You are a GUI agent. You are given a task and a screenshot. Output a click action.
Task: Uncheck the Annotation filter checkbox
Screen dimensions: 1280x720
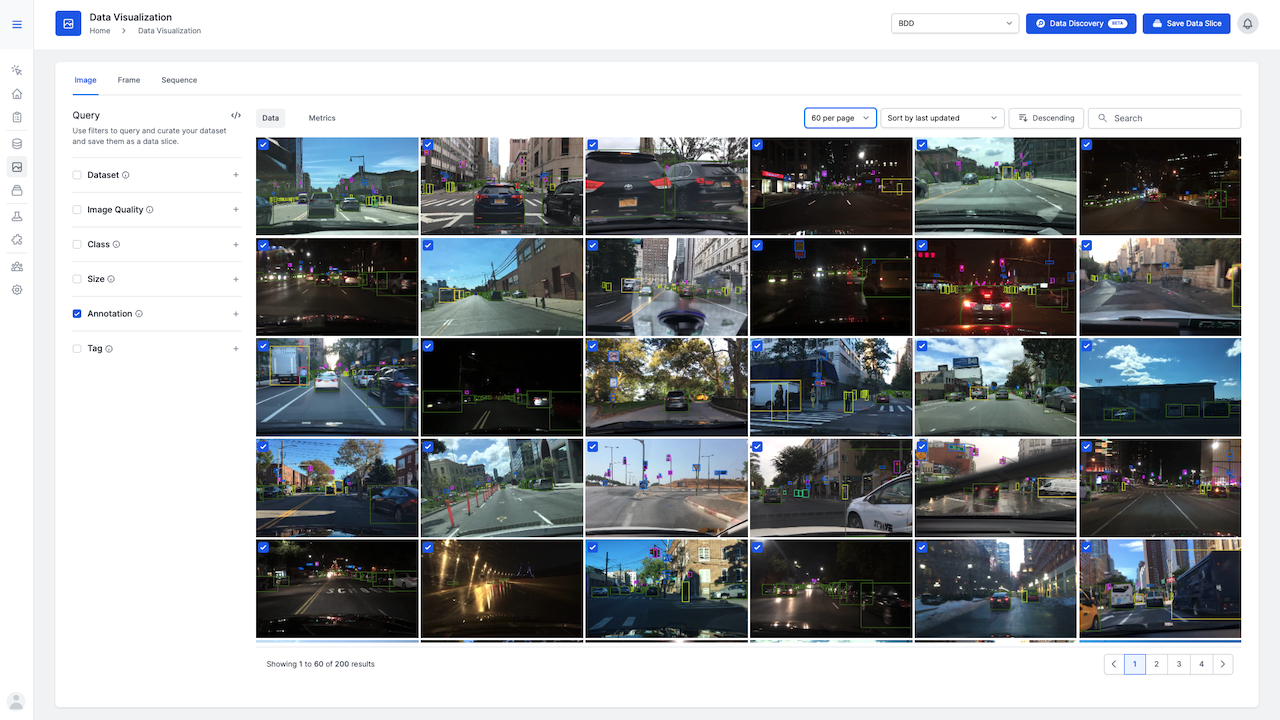click(x=77, y=314)
